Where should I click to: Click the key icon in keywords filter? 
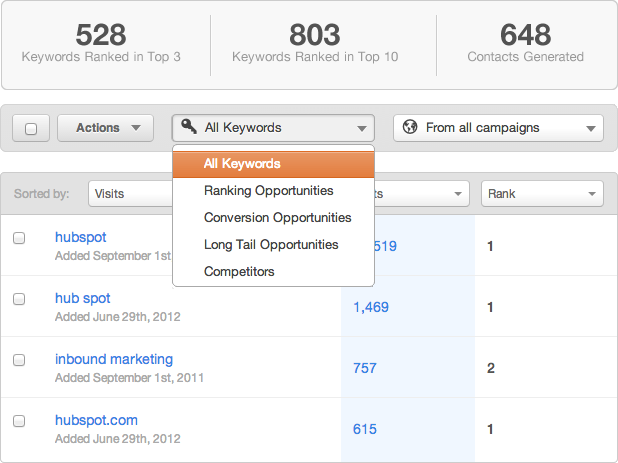click(x=188, y=127)
